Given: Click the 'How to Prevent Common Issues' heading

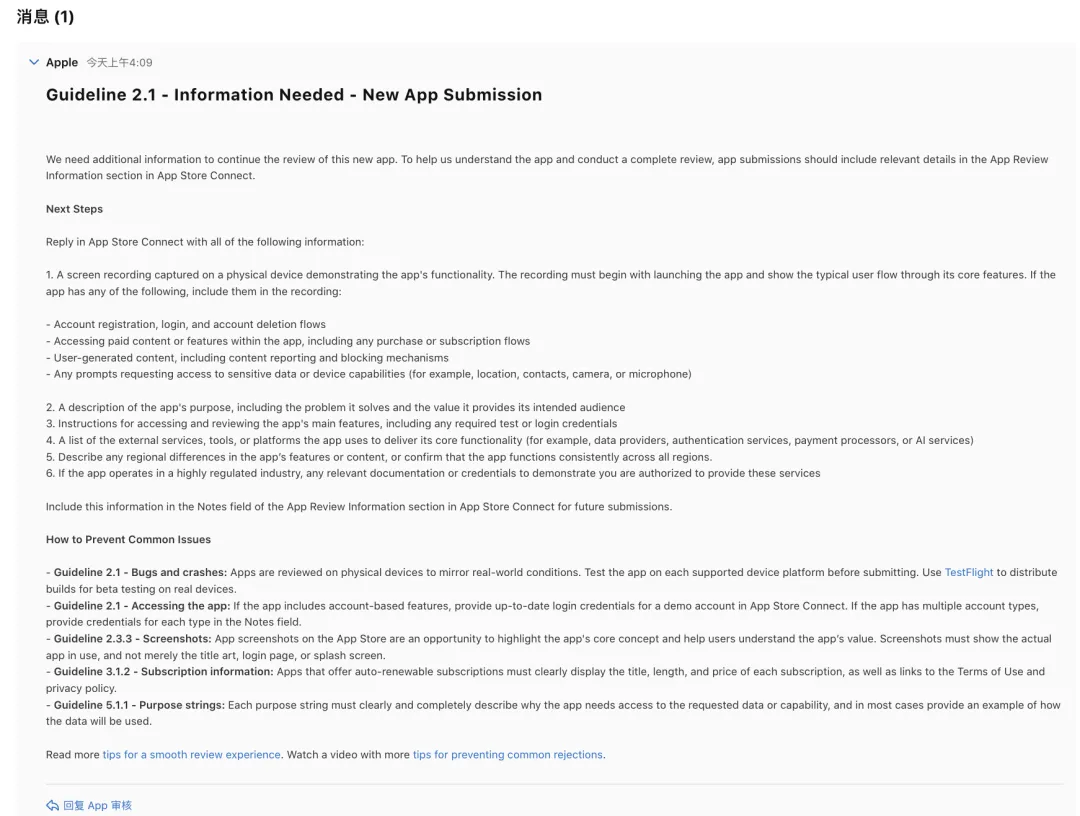Looking at the screenshot, I should point(128,539).
